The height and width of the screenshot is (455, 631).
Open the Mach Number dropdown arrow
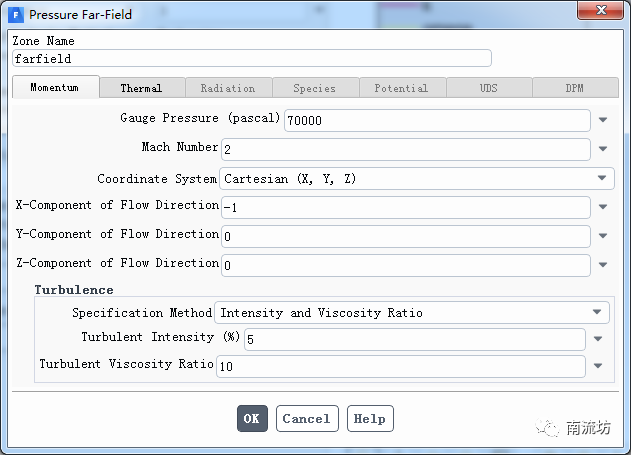(x=603, y=149)
